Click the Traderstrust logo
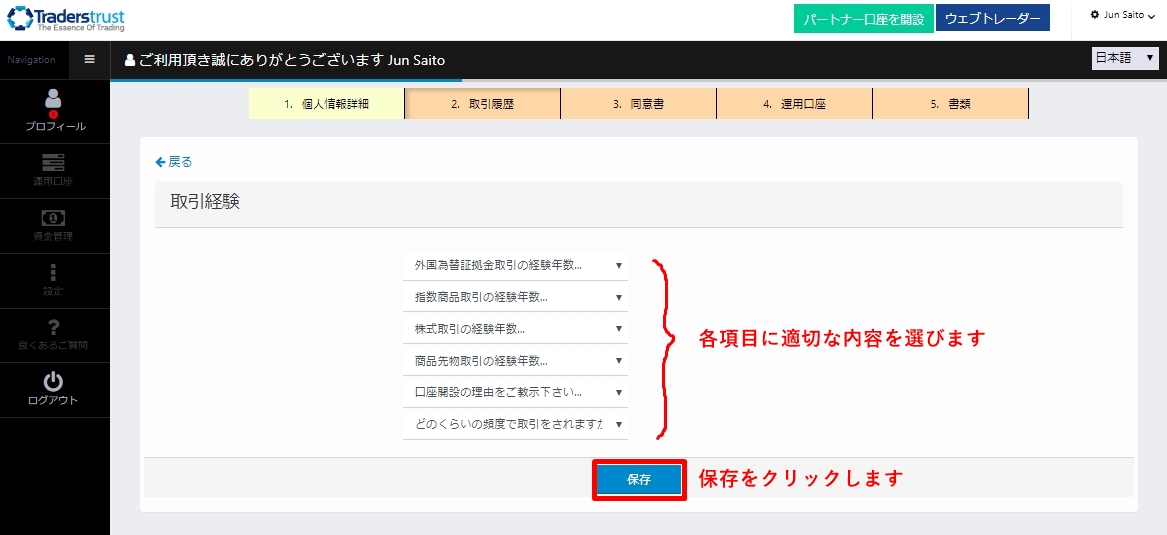Image resolution: width=1167 pixels, height=535 pixels. coord(65,19)
